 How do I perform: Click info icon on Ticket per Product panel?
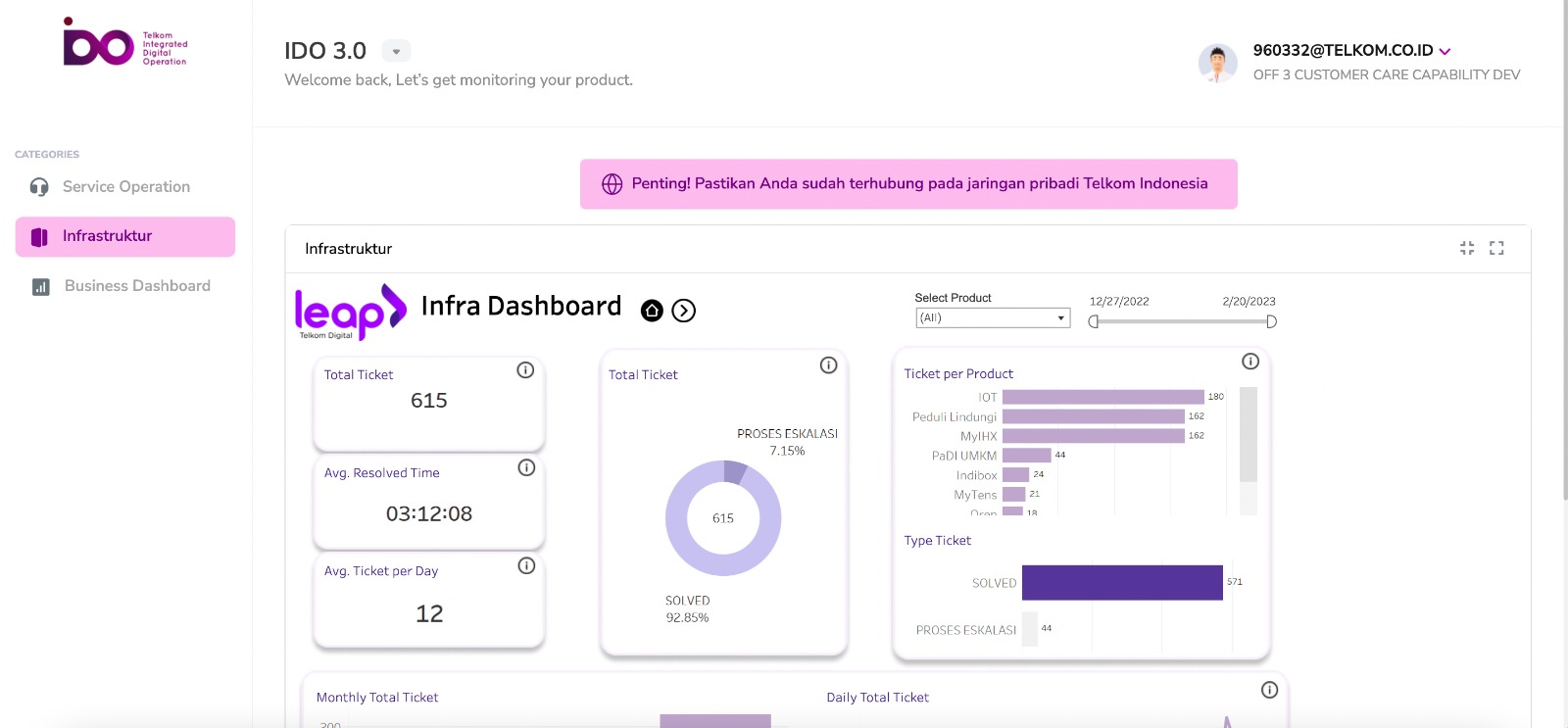(x=1250, y=362)
